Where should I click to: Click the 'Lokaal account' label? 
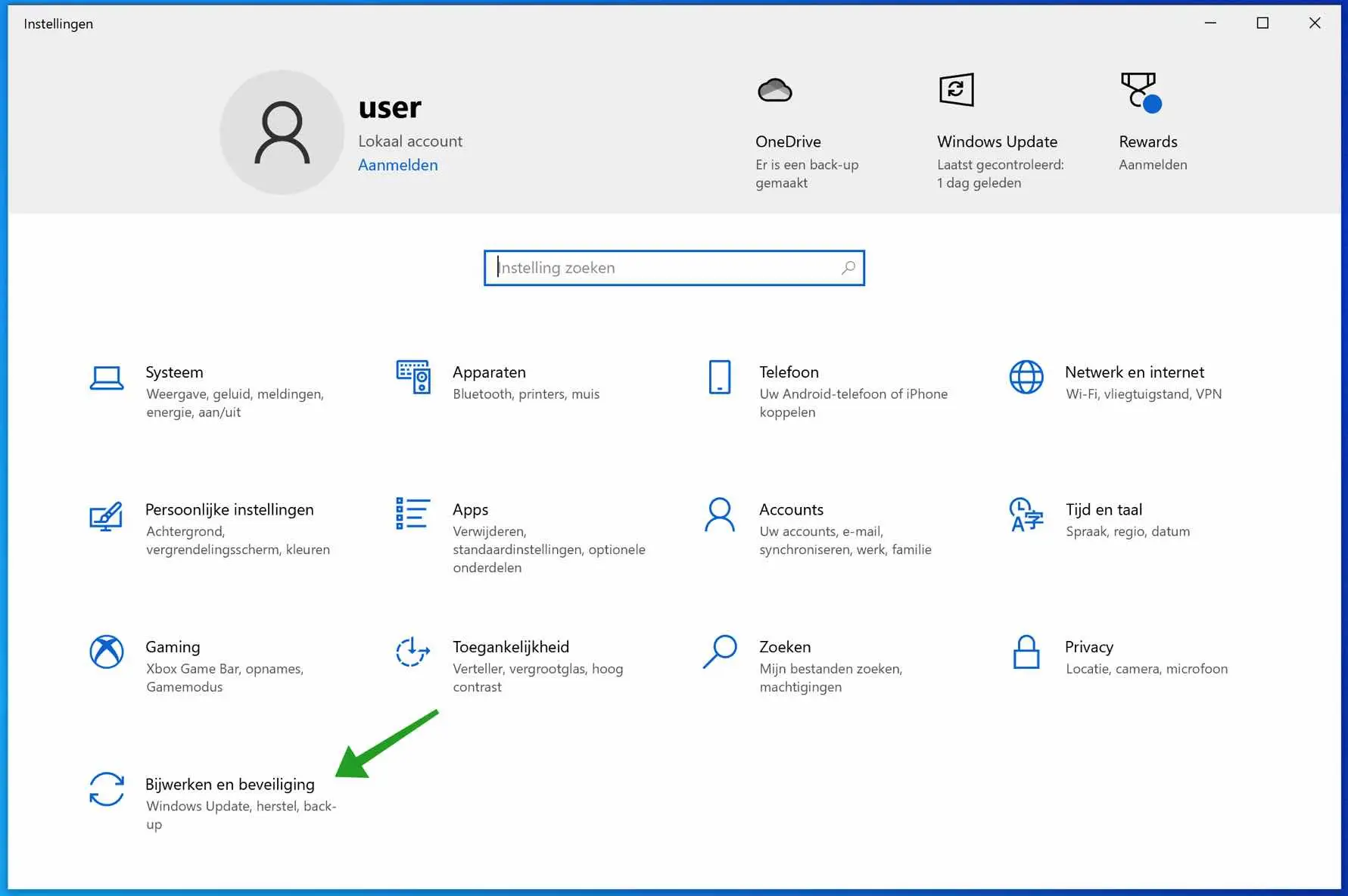[x=410, y=142]
